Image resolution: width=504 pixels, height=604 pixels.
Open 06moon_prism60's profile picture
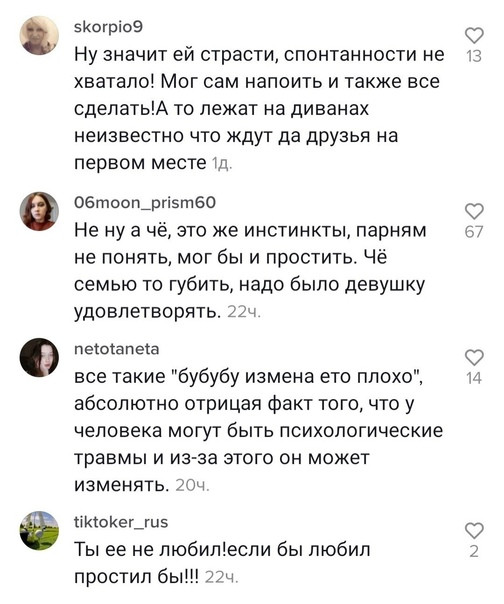(39, 211)
